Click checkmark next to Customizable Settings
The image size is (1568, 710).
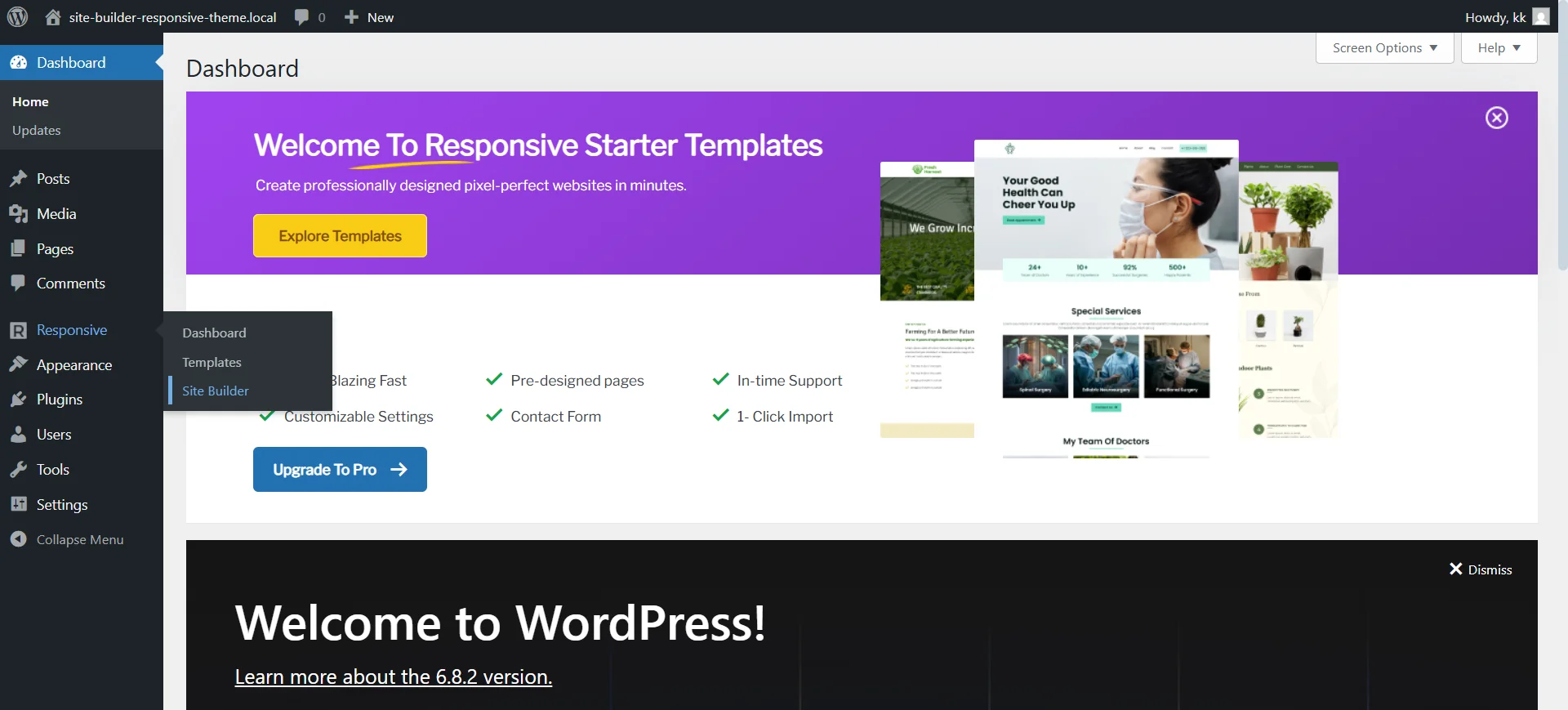pyautogui.click(x=267, y=416)
